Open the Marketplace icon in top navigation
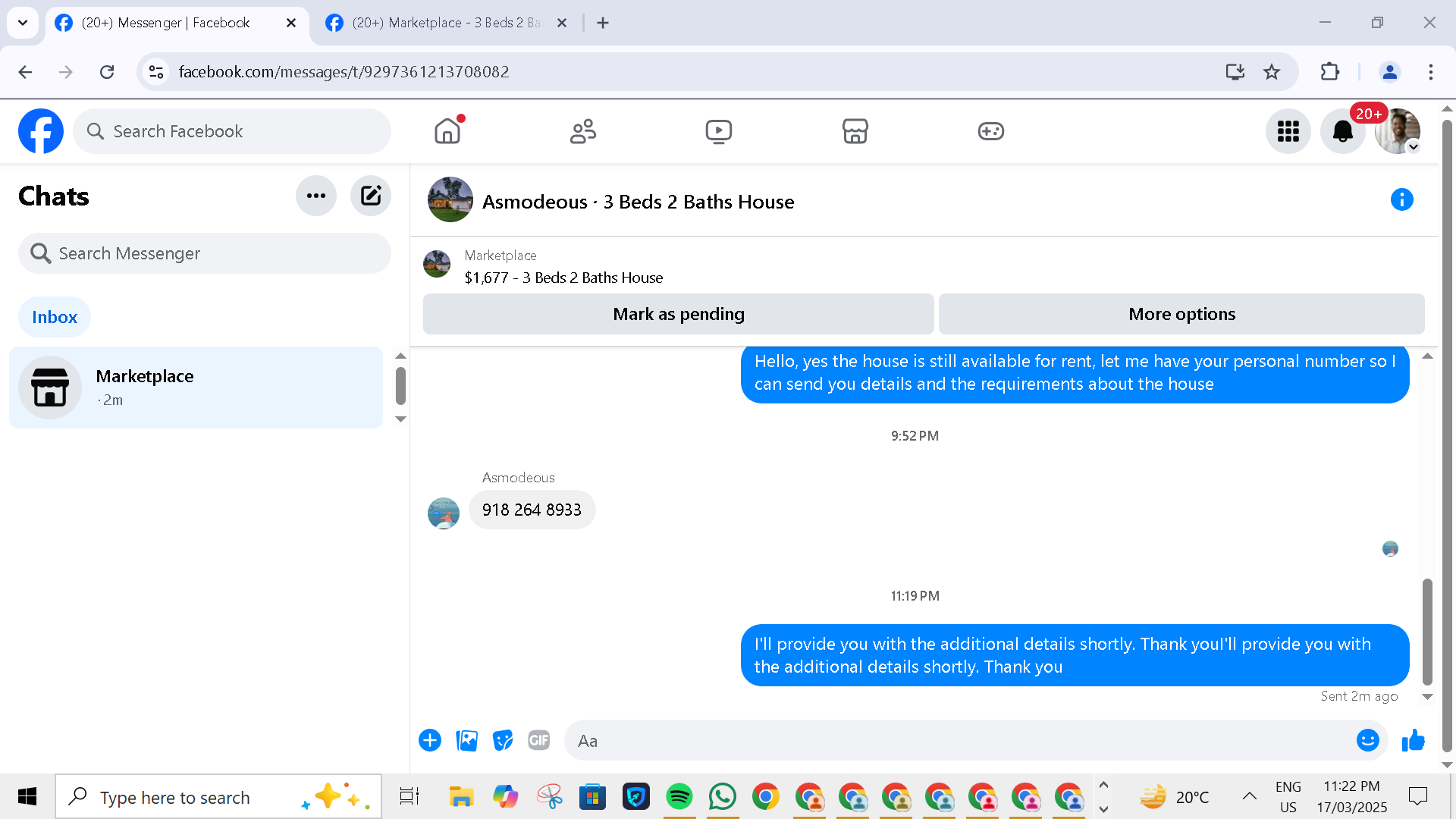This screenshot has height=819, width=1456. (855, 131)
